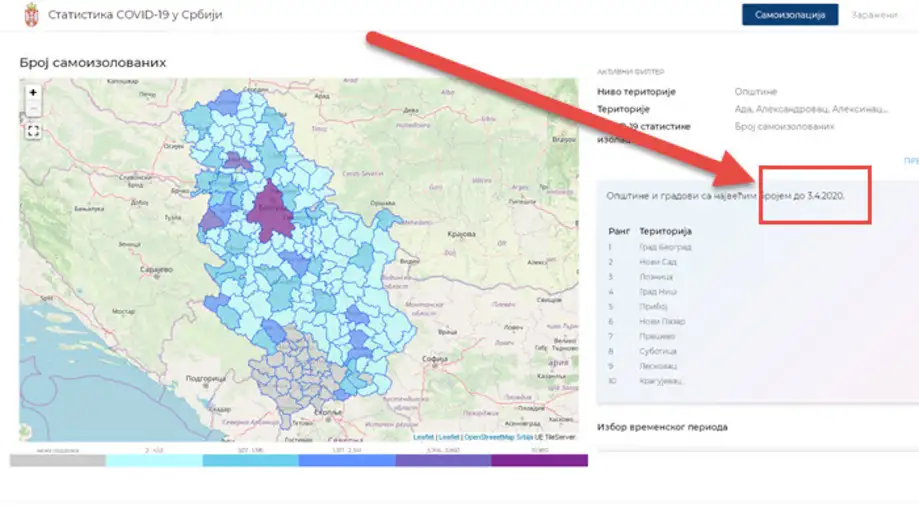Click the filter value Број самоизолованих

click(x=784, y=127)
